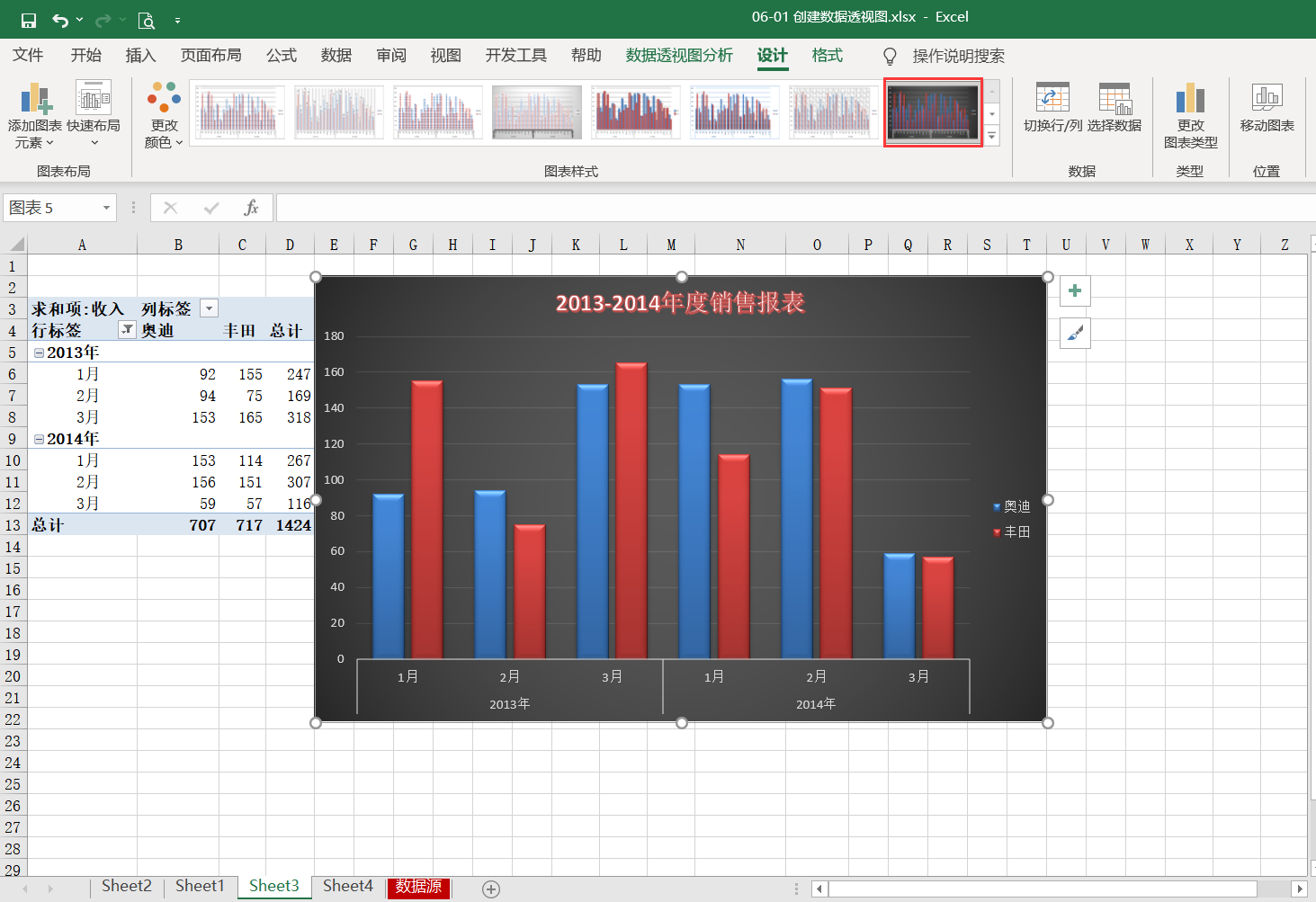Open row labels filter dropdown in A4
This screenshot has width=1316, height=902.
(127, 330)
